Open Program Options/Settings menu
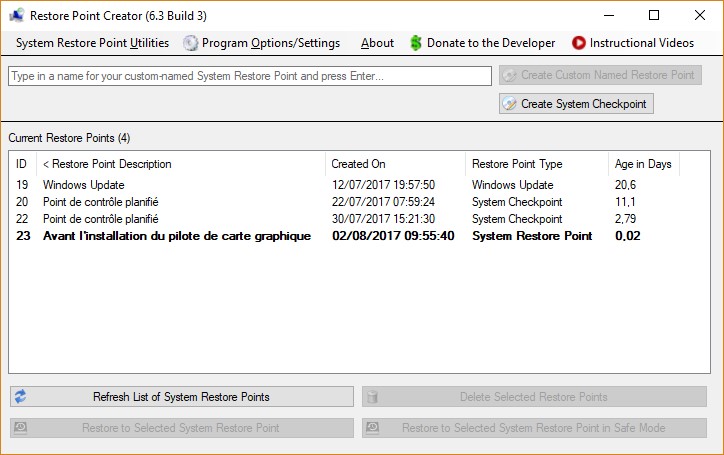The image size is (724, 455). tap(270, 43)
